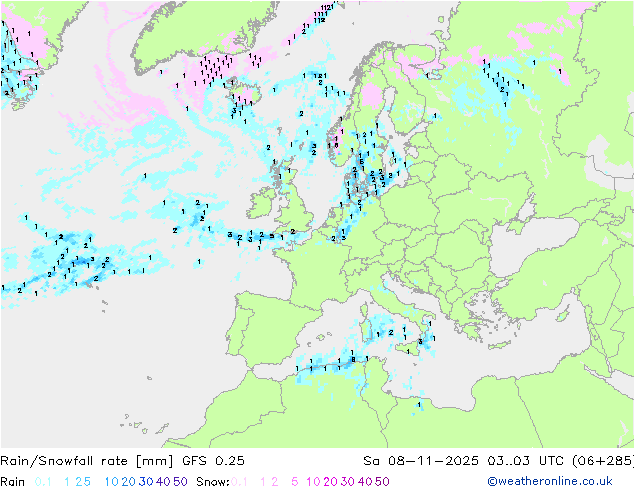Click the 'Rain/Snowfall rate [mm]' title
634x490 pixels.
click(87, 461)
